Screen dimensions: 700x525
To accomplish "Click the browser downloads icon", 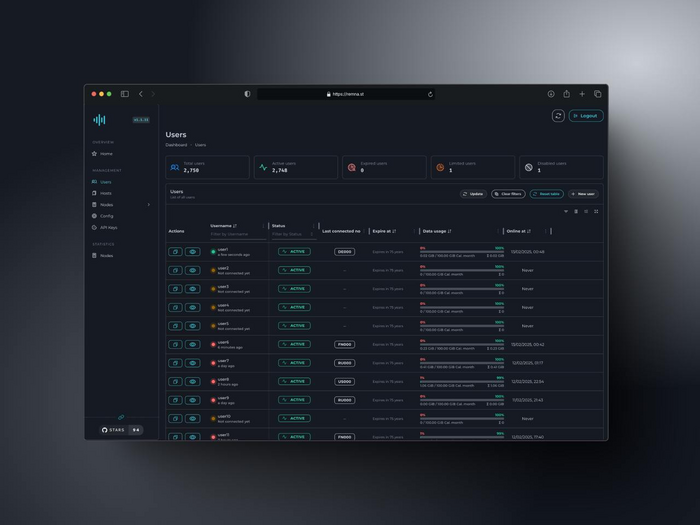I will (551, 94).
